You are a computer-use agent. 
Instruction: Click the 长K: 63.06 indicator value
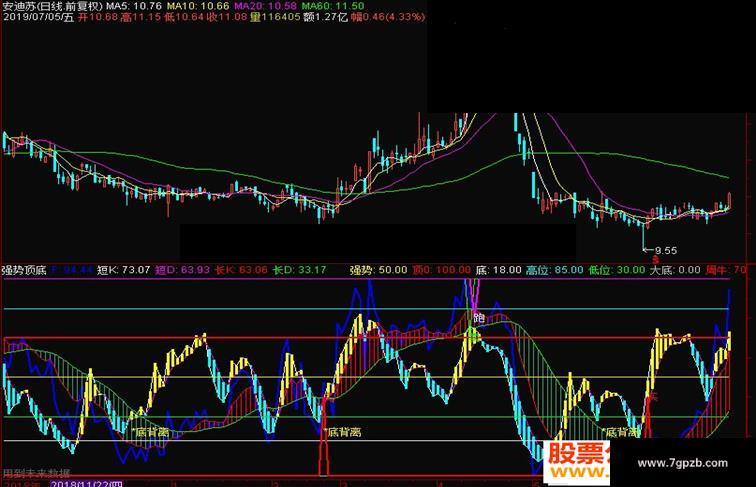[241, 270]
